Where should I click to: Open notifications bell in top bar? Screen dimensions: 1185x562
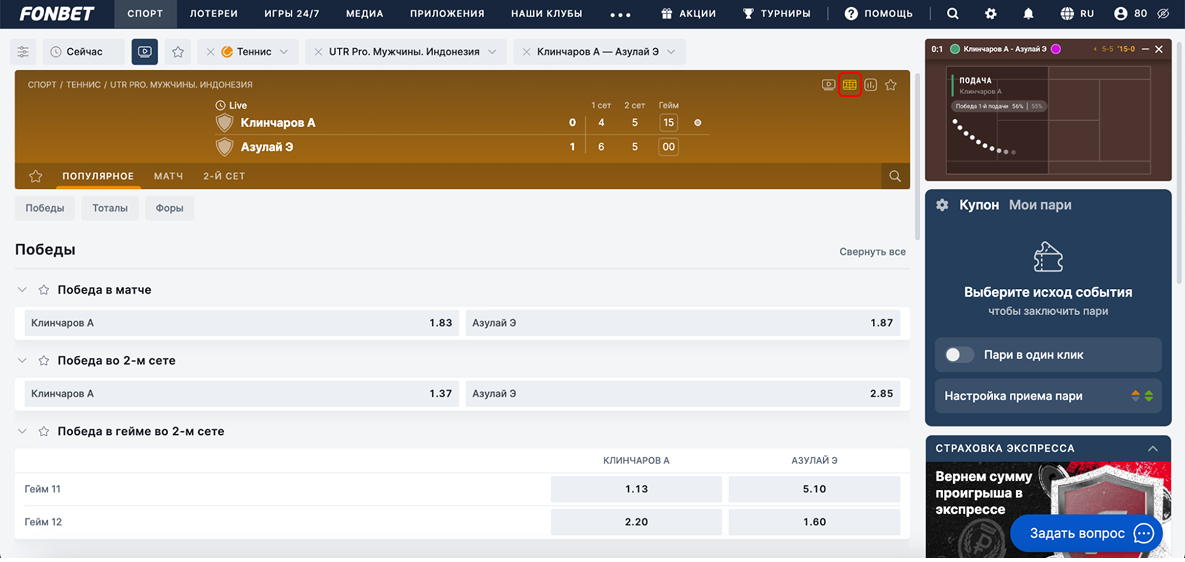click(x=1028, y=14)
